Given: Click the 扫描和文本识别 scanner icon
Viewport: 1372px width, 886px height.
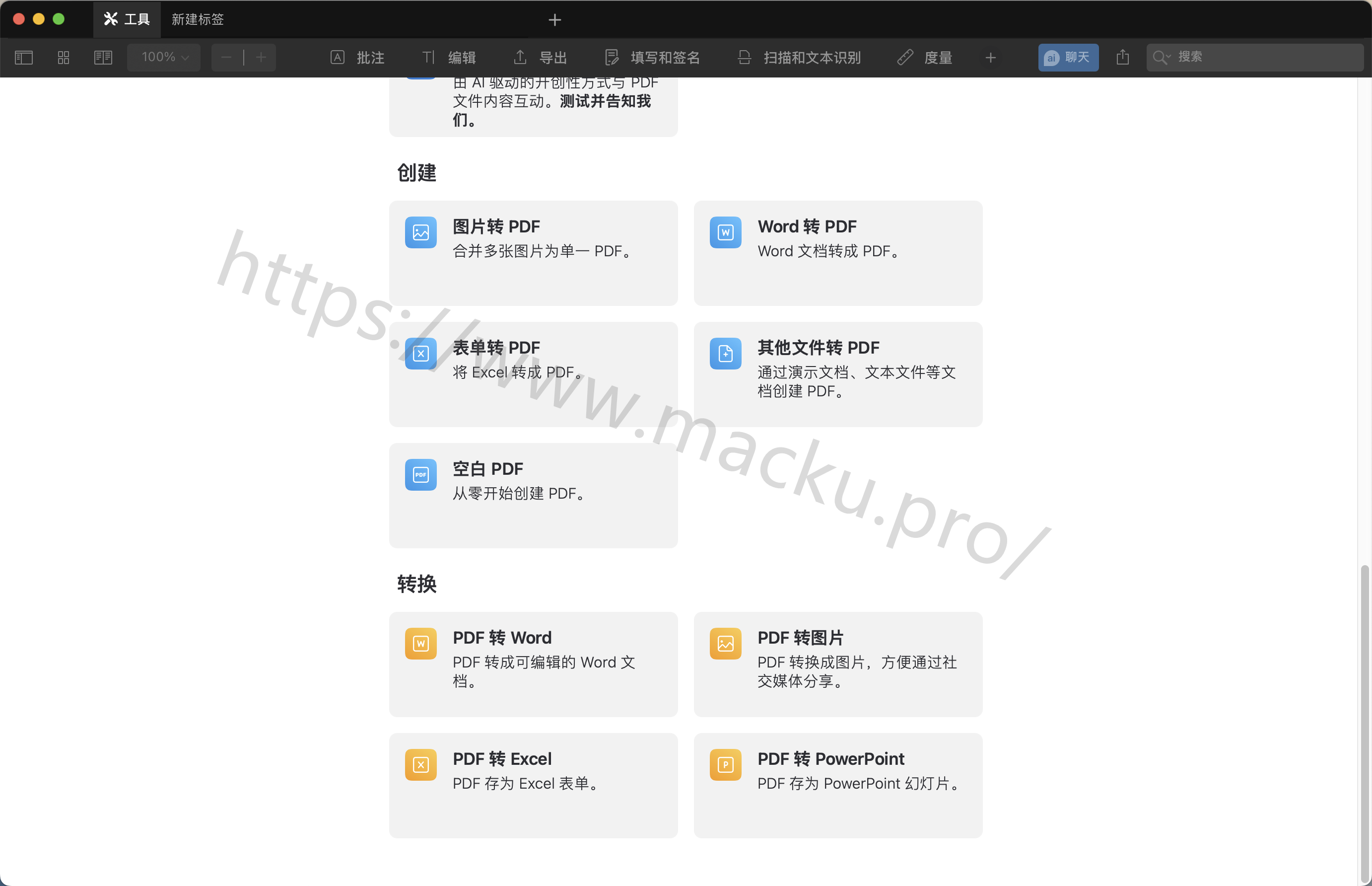Looking at the screenshot, I should tap(744, 57).
